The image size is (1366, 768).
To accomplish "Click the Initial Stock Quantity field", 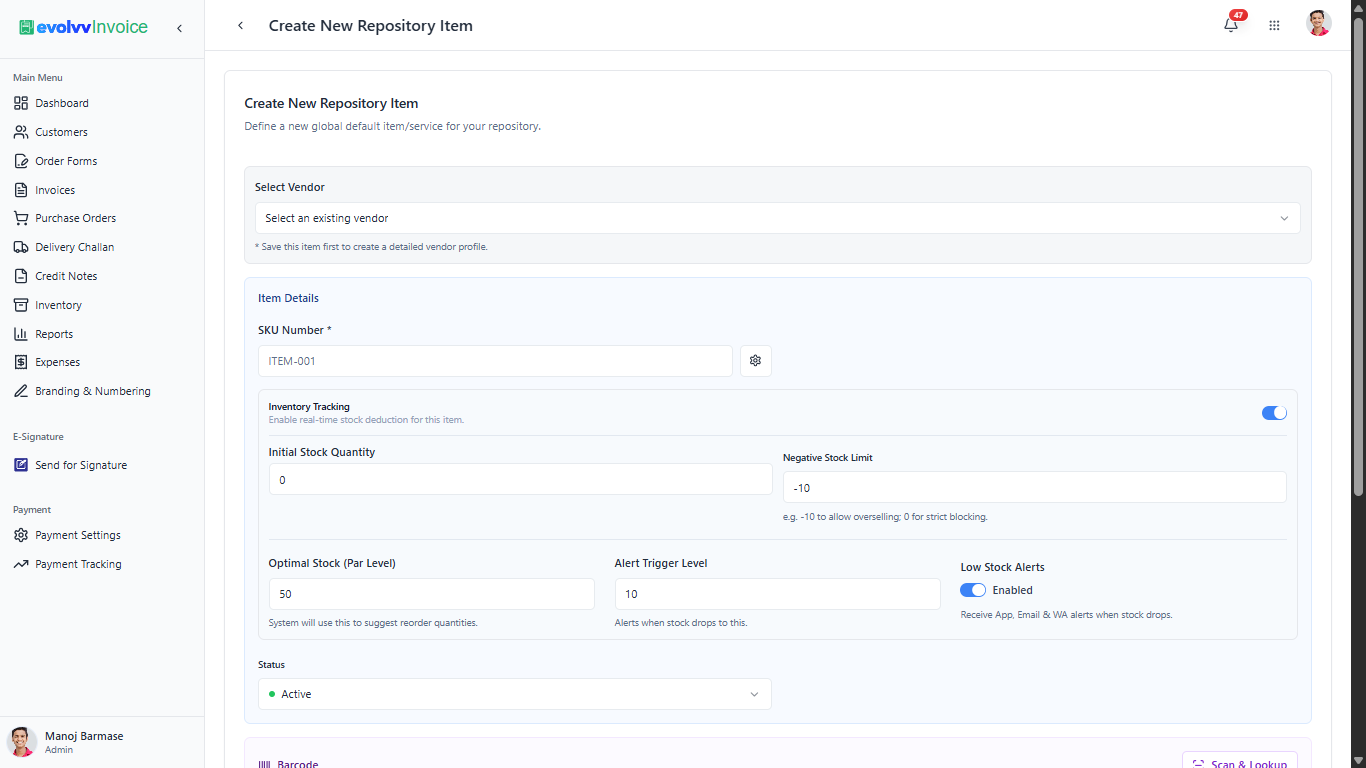I will click(520, 480).
